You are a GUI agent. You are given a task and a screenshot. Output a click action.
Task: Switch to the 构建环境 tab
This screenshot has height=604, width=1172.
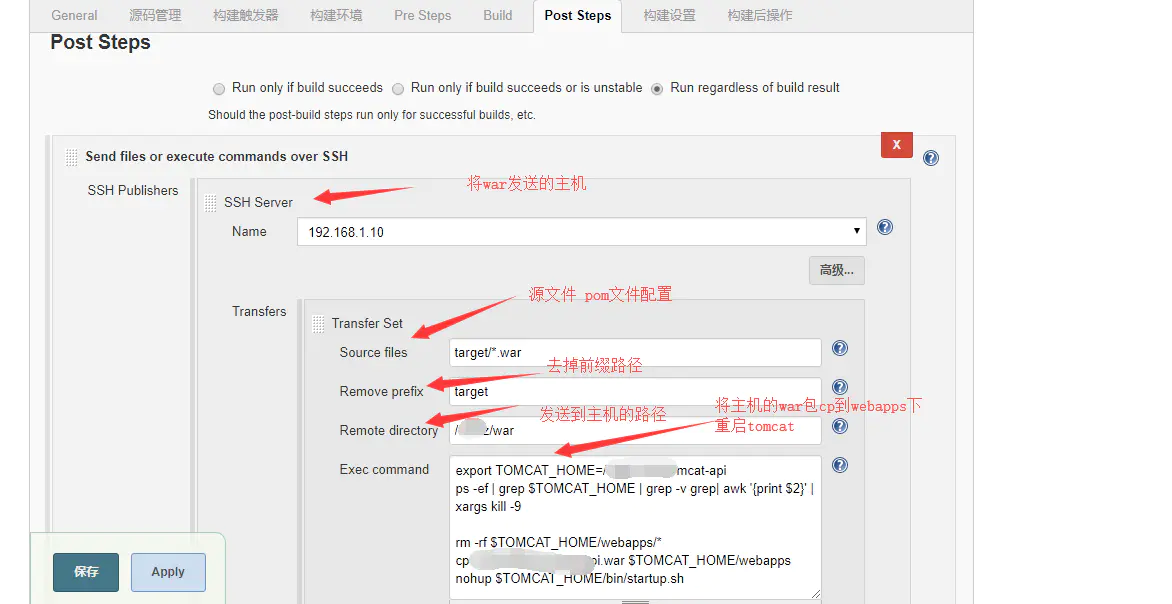[336, 15]
